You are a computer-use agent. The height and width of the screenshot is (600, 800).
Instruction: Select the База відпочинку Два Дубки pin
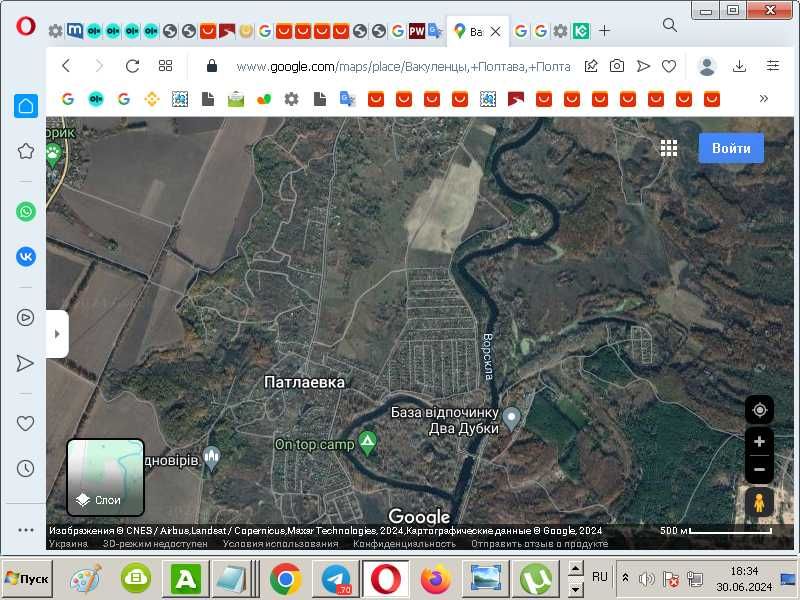(511, 418)
